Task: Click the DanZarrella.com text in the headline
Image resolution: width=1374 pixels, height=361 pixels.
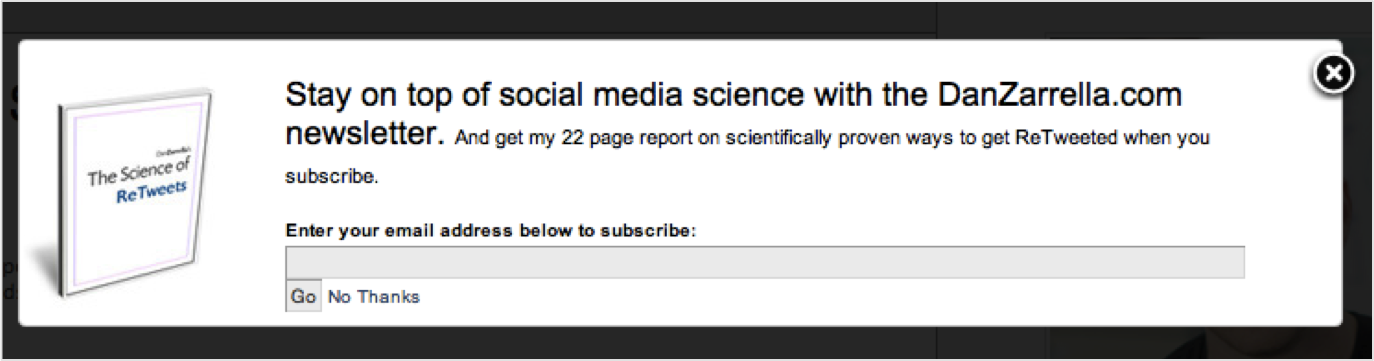Action: 1060,96
